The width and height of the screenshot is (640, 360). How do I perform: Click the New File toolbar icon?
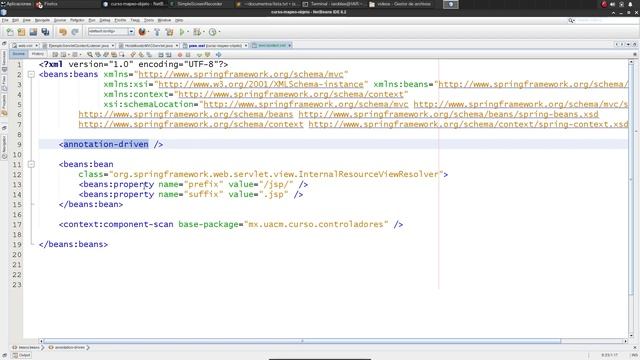pyautogui.click(x=10, y=32)
